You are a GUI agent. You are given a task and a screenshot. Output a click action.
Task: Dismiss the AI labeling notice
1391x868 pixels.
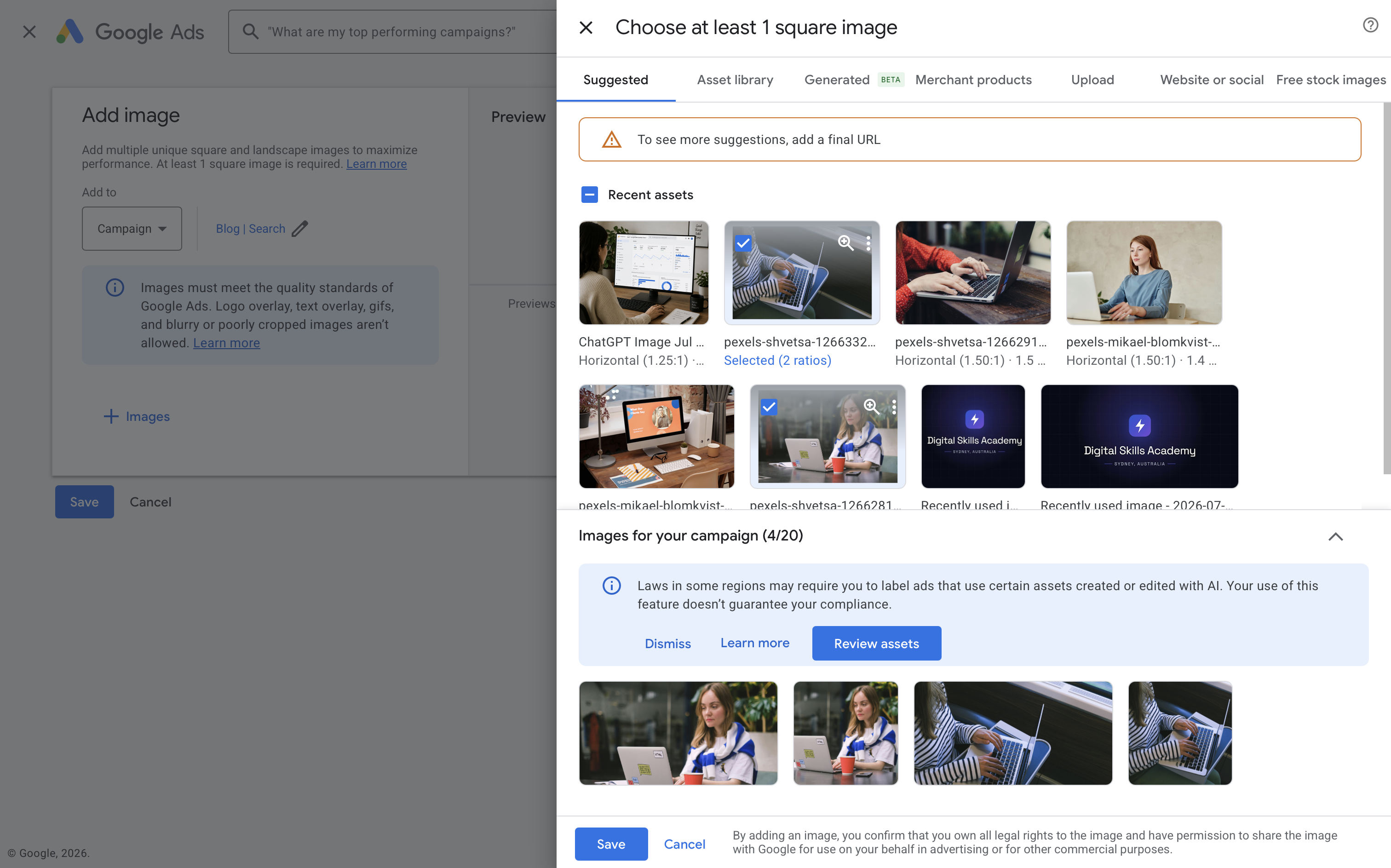(667, 644)
